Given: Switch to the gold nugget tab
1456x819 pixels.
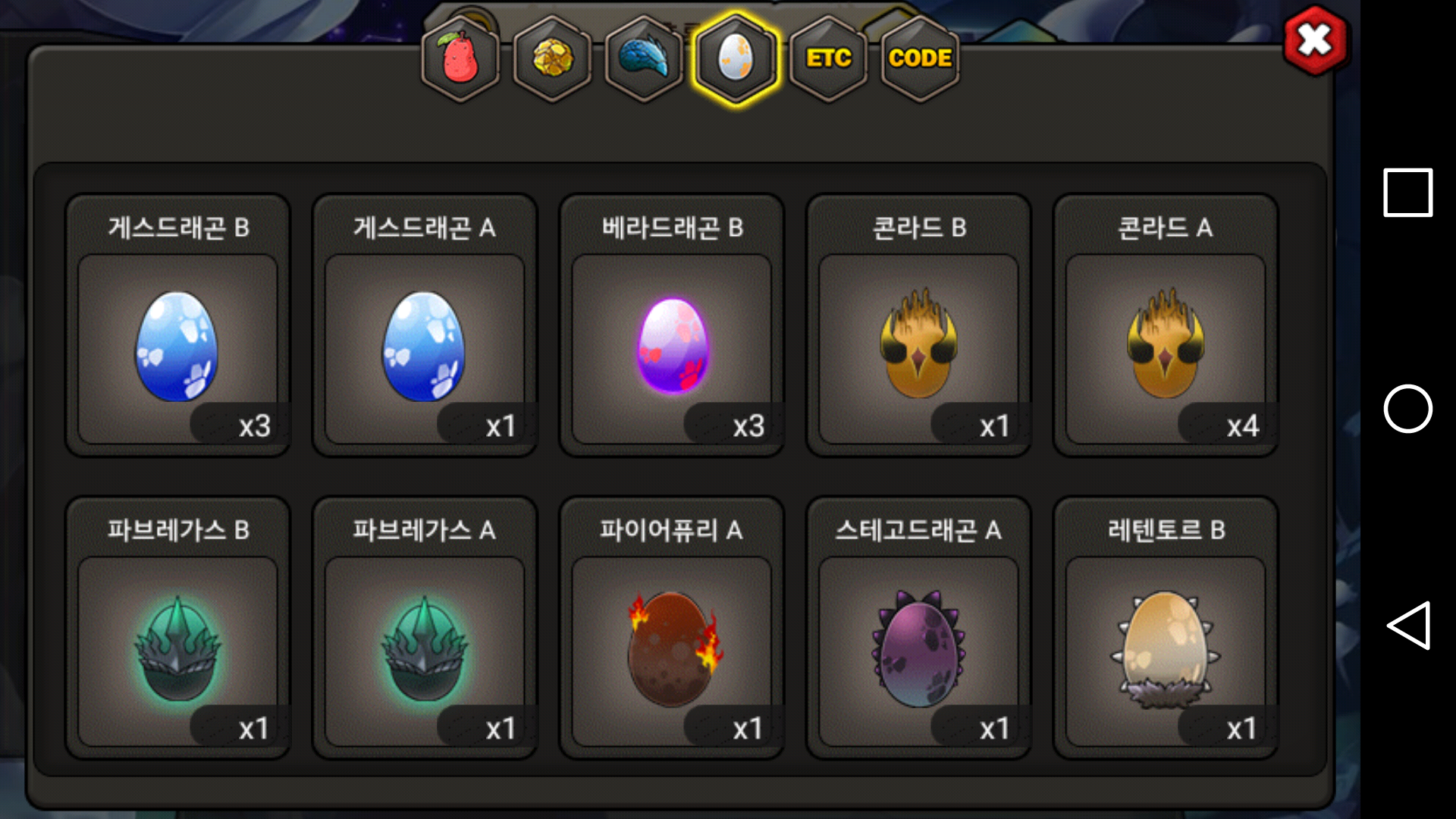Looking at the screenshot, I should 553,59.
